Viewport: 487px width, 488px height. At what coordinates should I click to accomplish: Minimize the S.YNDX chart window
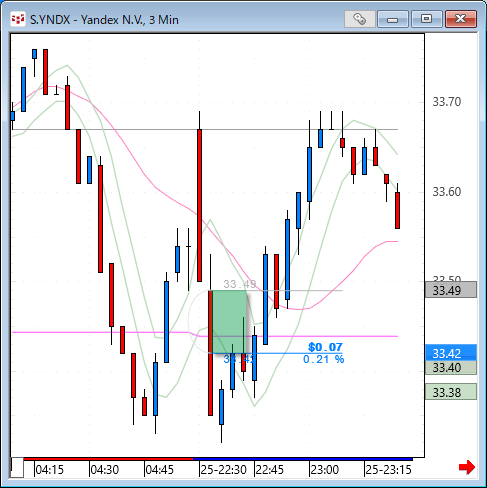(x=393, y=19)
